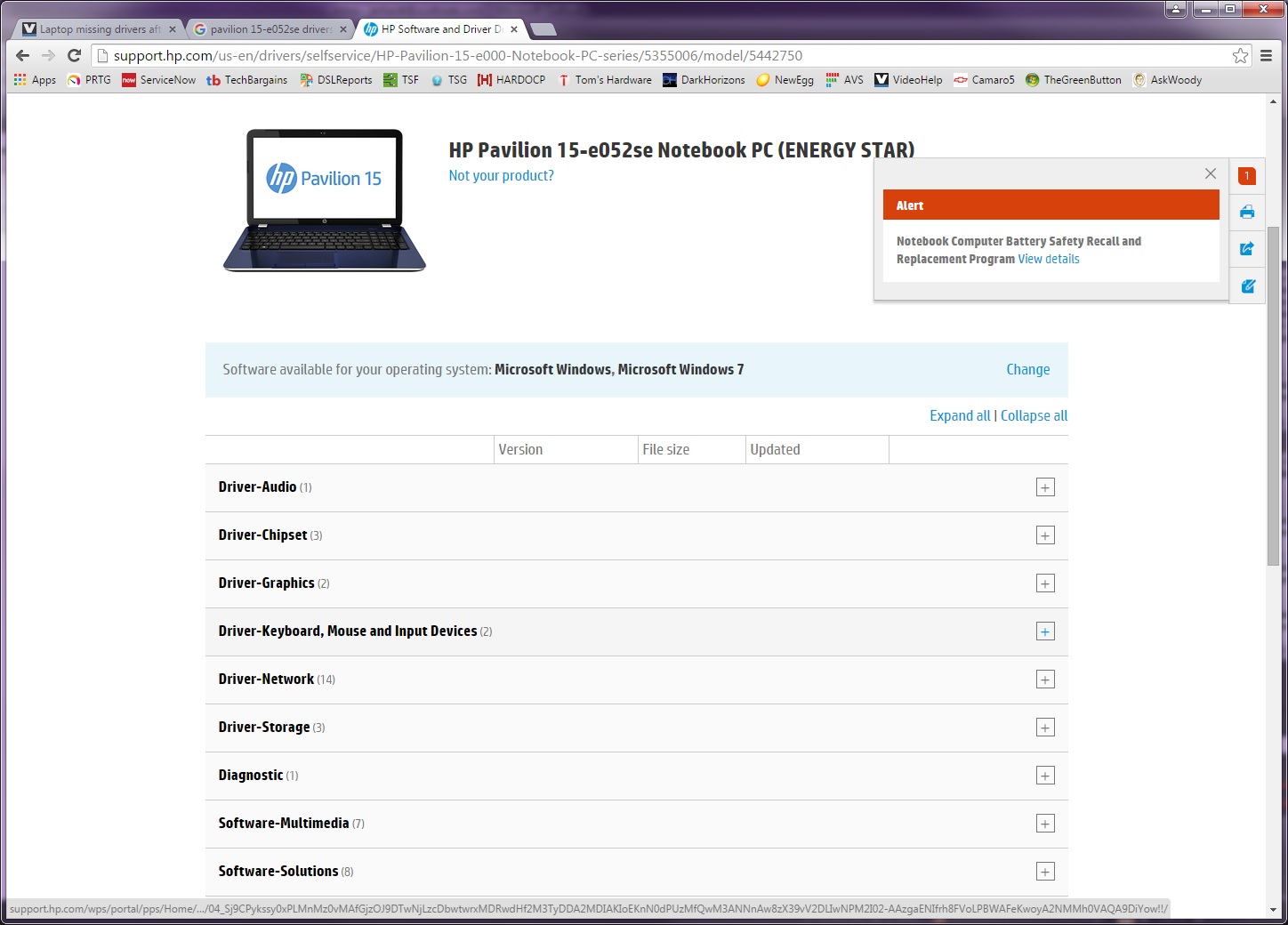Screen dimensions: 1288x925
Task: Click the share icon in HP sidebar
Action: [1247, 249]
